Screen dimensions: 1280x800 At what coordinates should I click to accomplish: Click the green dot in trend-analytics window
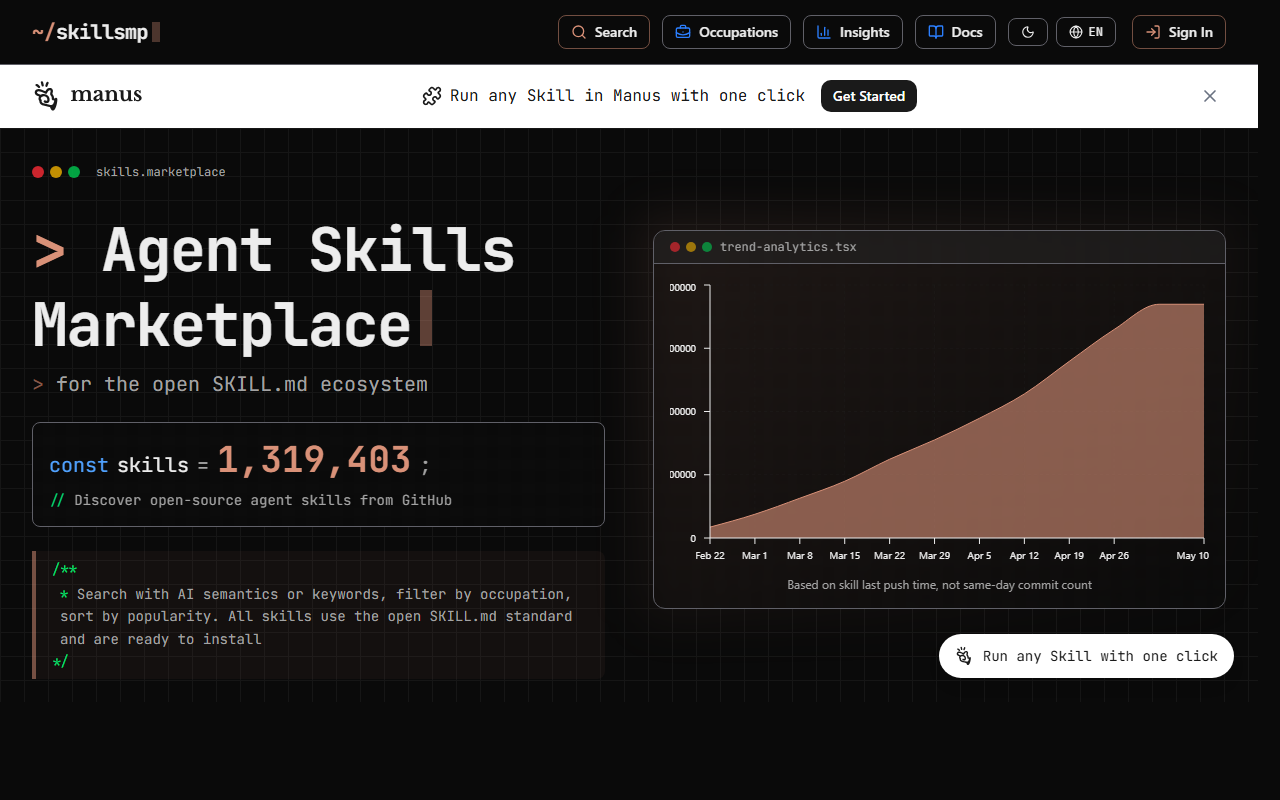point(707,247)
